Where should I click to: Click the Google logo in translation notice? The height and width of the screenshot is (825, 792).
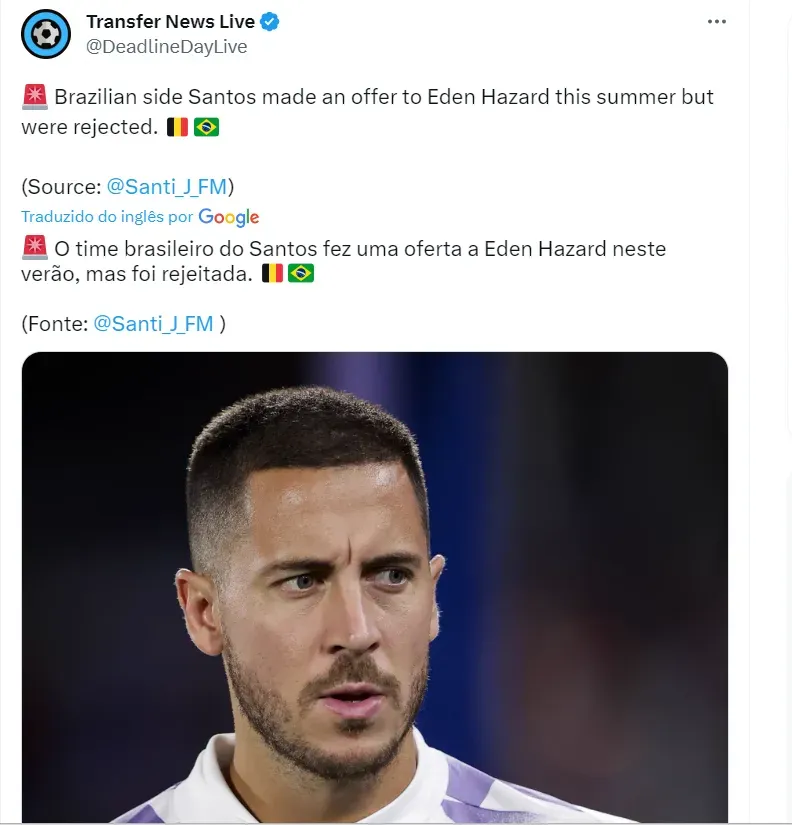(229, 217)
